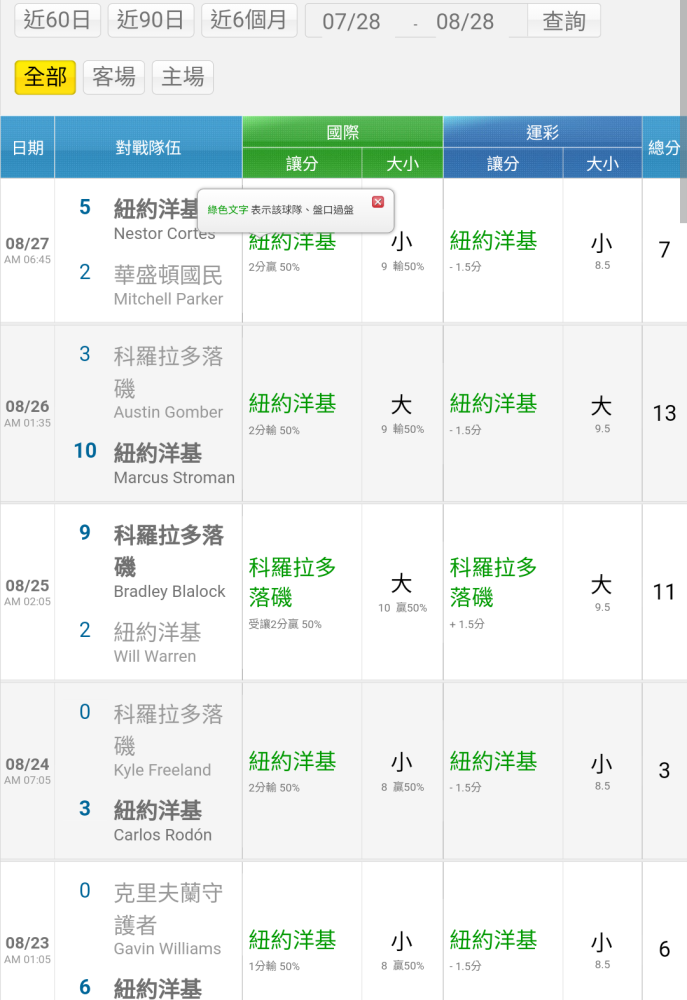The width and height of the screenshot is (687, 1000).
Task: Click total score 13 for 08/26
Action: [664, 413]
